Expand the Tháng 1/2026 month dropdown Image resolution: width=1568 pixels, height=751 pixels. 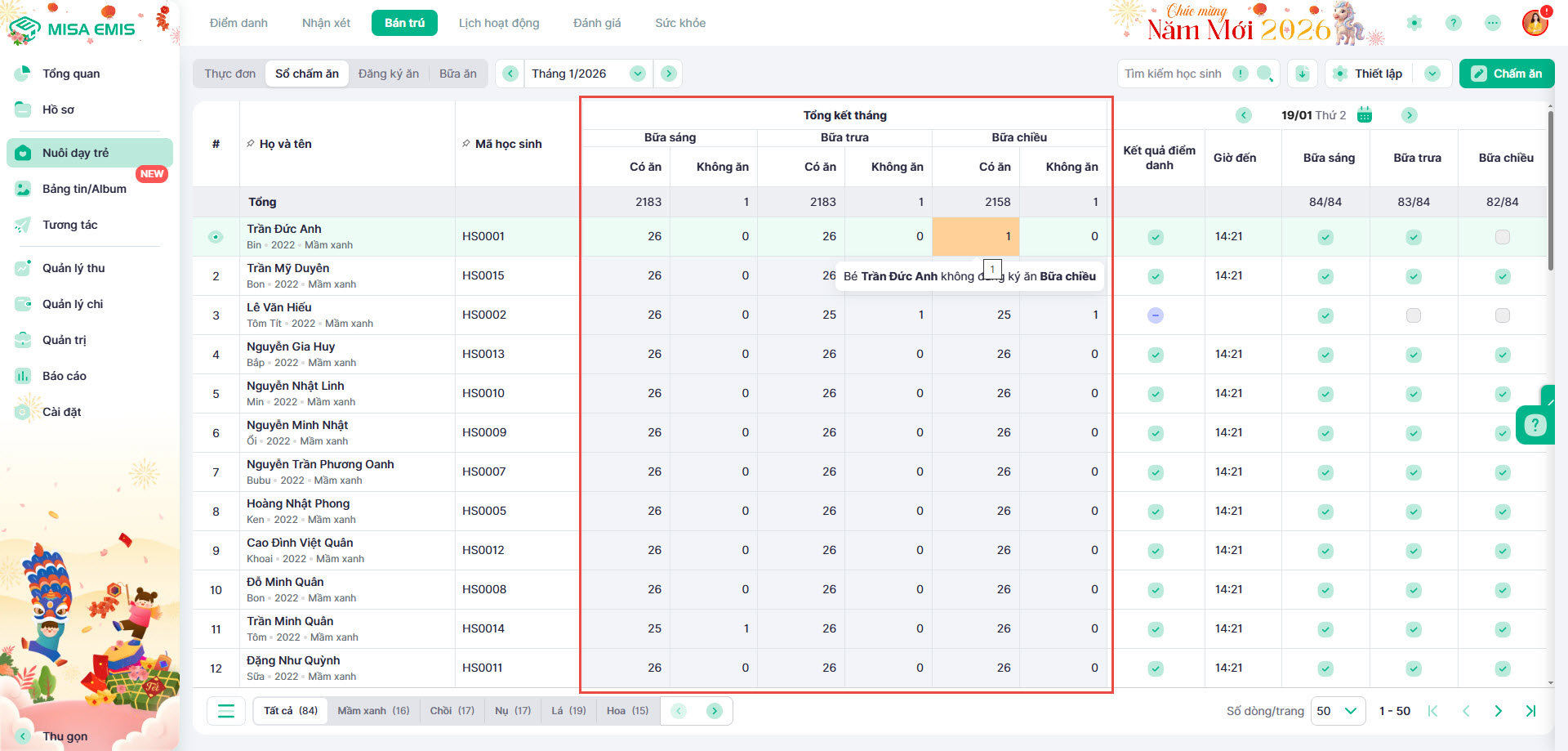click(638, 74)
